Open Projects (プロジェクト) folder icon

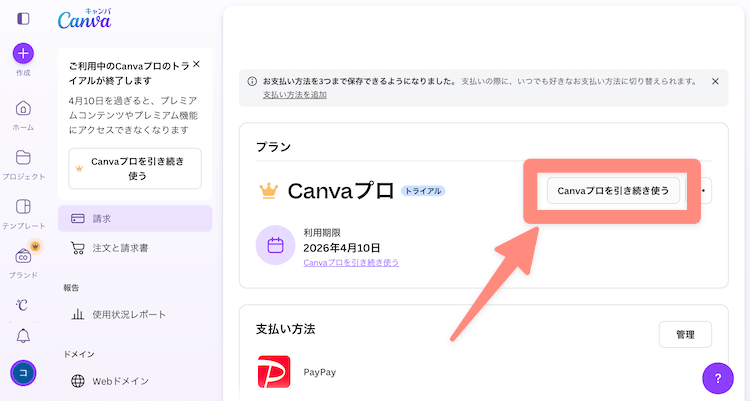point(23,157)
